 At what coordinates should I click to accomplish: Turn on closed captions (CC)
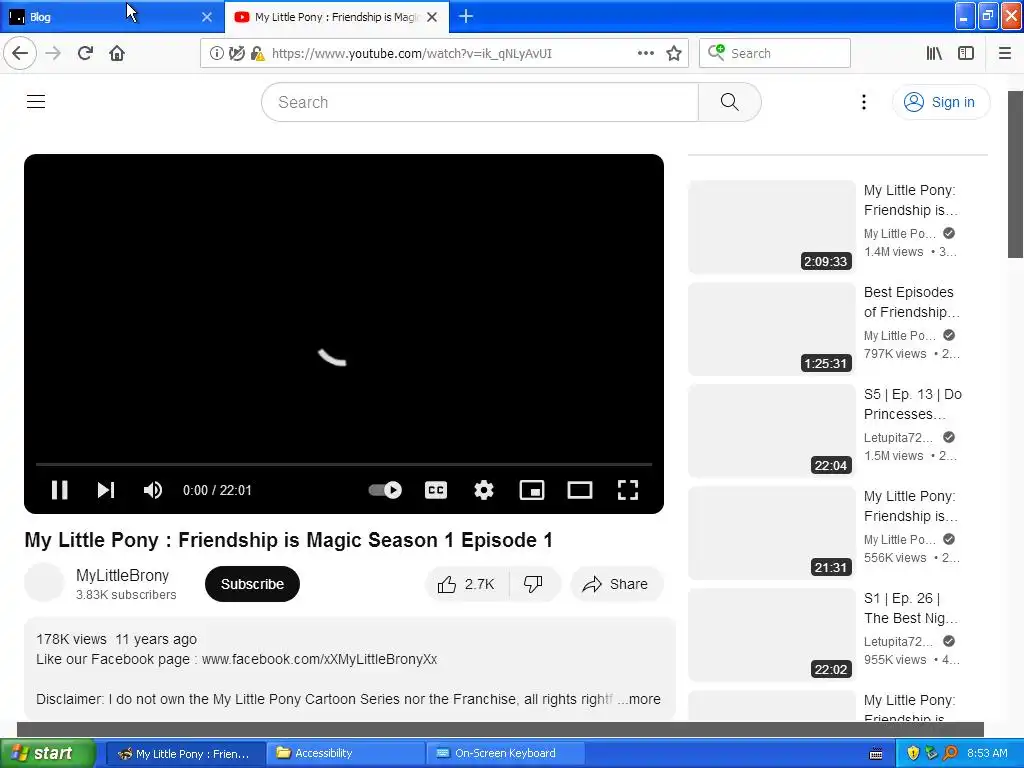point(436,490)
